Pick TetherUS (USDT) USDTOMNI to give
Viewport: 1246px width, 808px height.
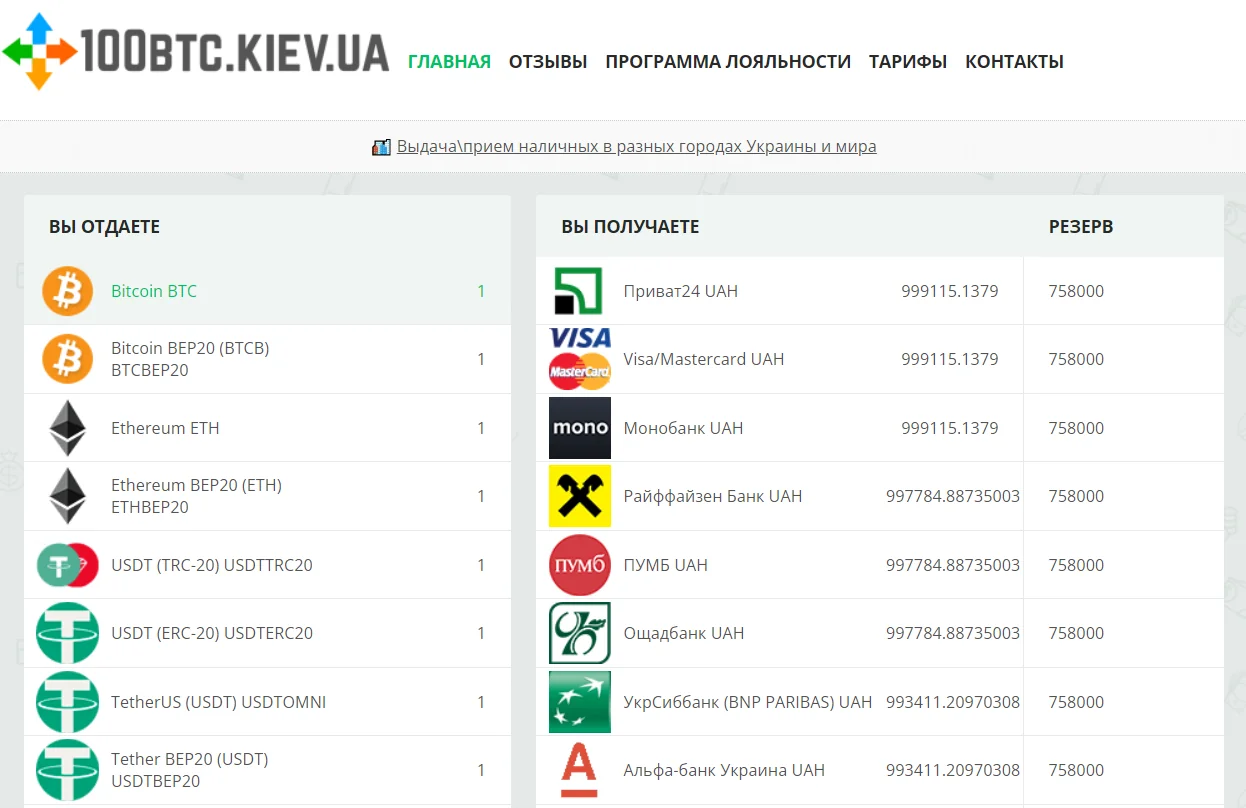267,702
